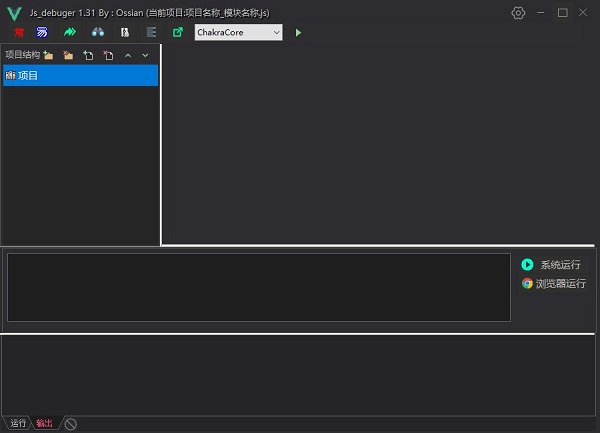Open the binoculars search tool
600x433 pixels.
(98, 32)
